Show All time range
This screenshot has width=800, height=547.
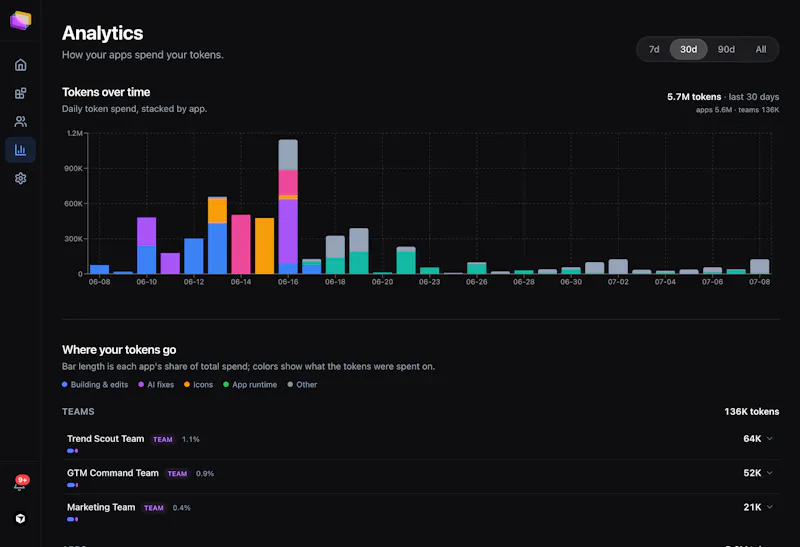pyautogui.click(x=761, y=49)
